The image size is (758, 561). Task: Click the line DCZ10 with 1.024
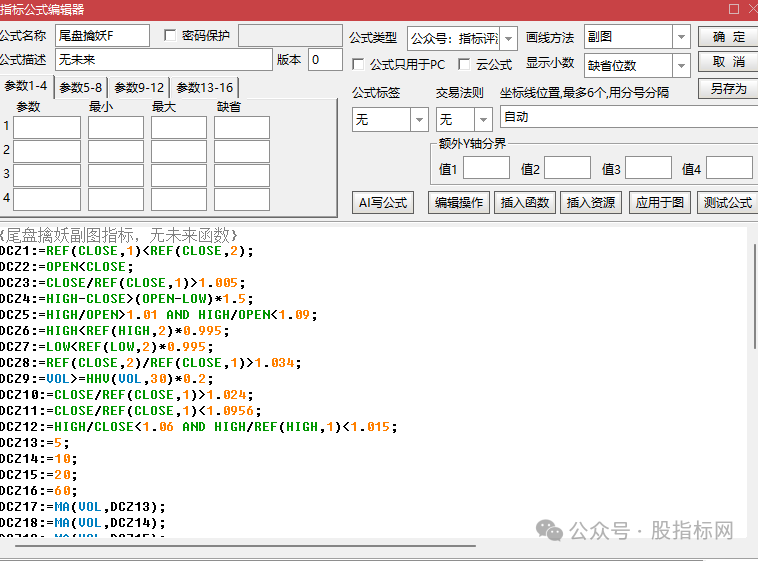coord(127,395)
